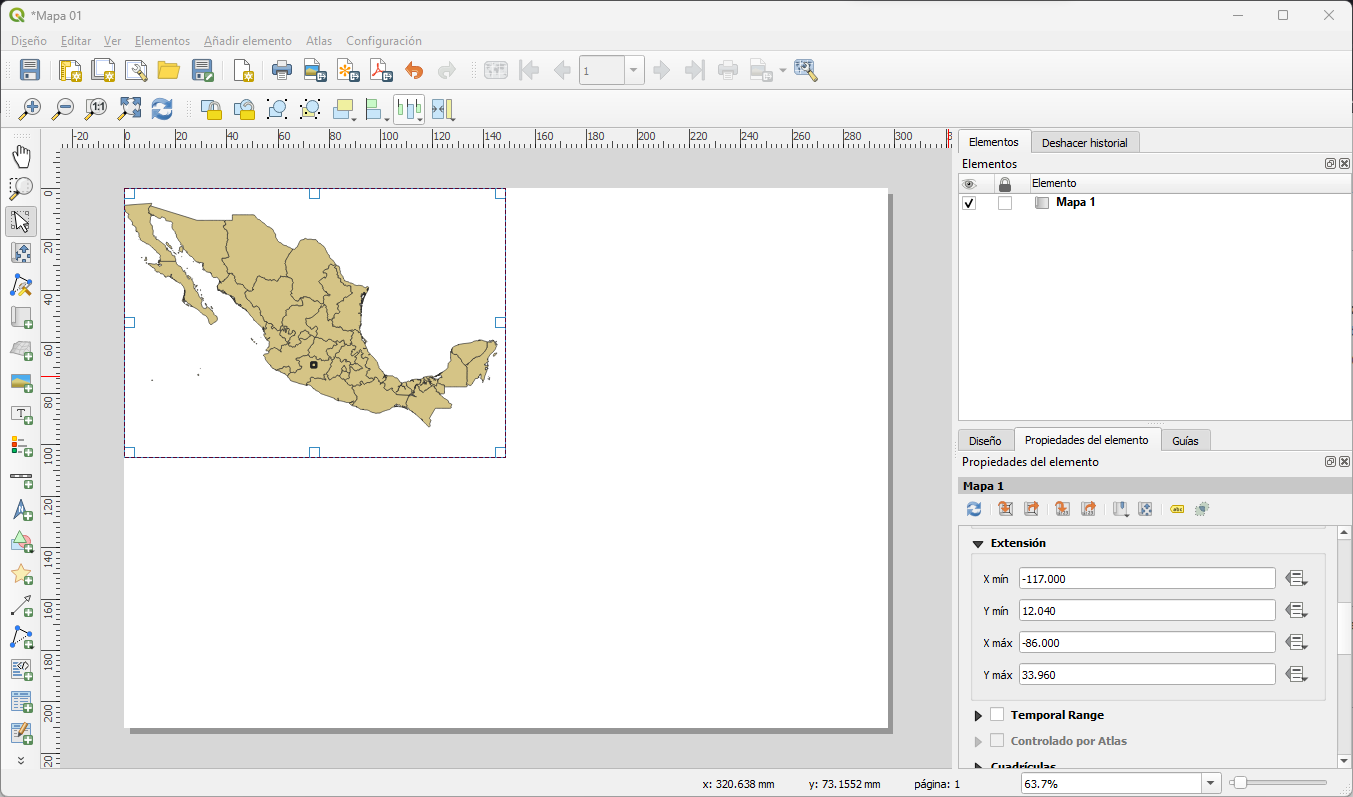Click the Mexico map item on the canvas
Screen dimensions: 1353x797
point(314,323)
